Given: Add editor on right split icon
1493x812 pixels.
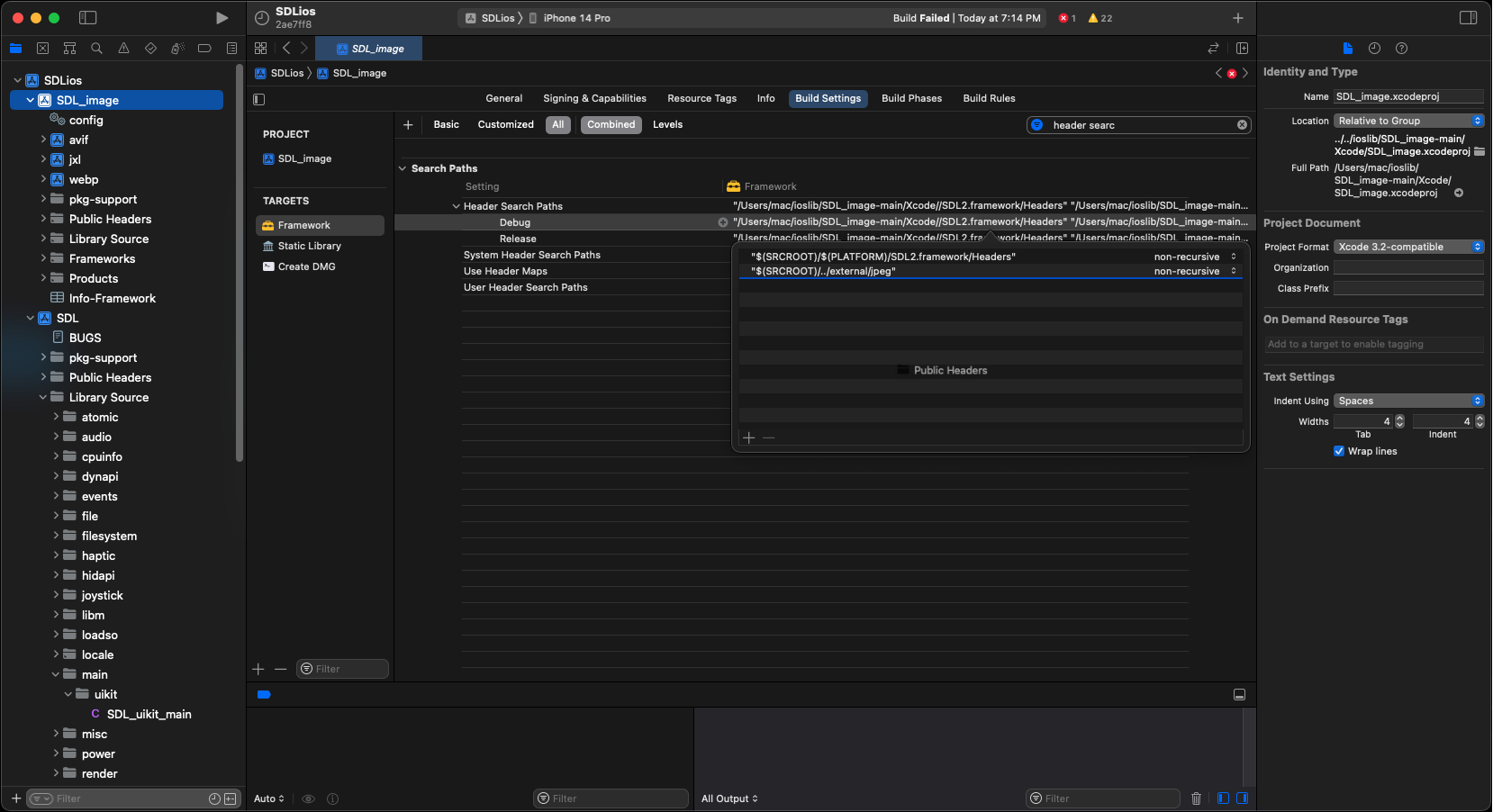Looking at the screenshot, I should pyautogui.click(x=1242, y=49).
